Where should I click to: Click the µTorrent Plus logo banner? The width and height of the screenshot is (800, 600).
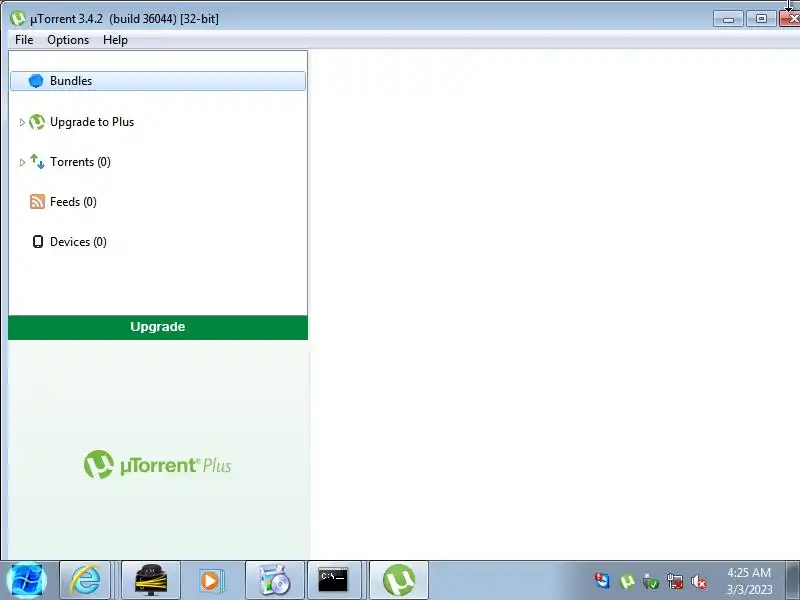click(158, 464)
